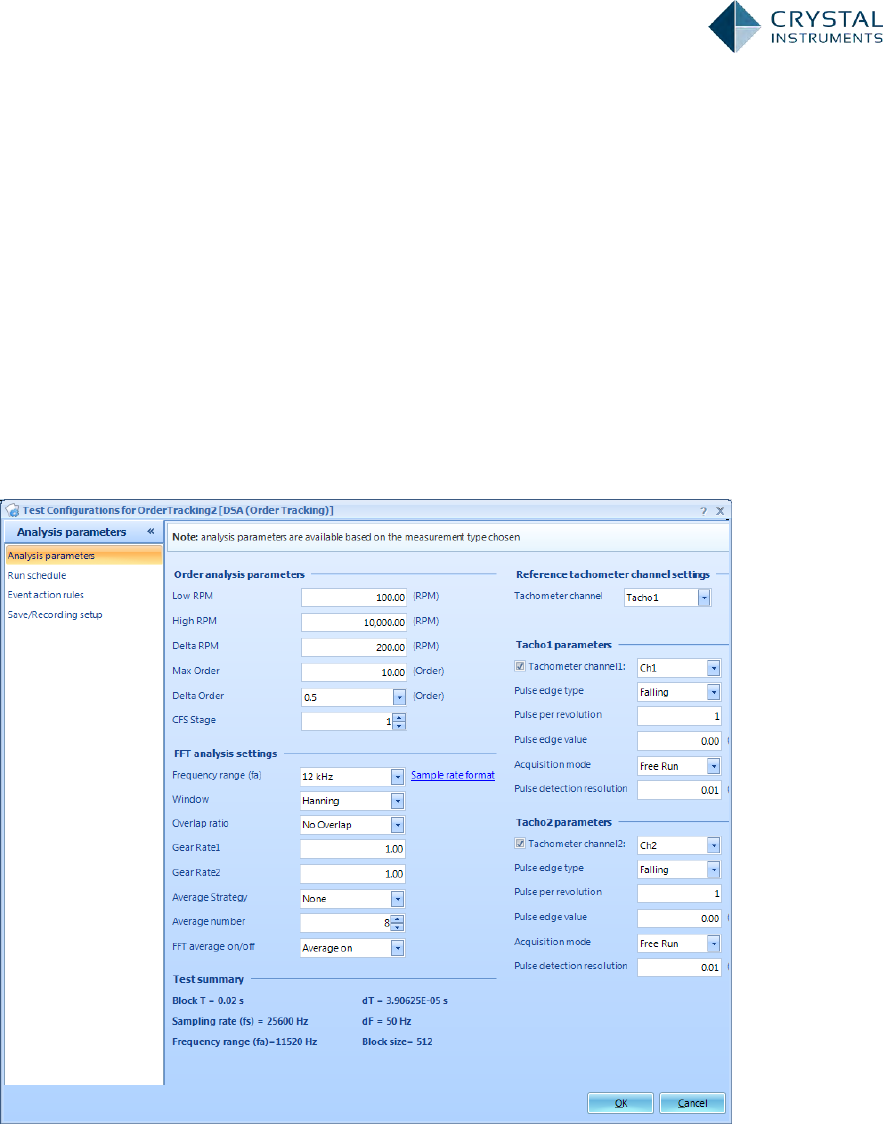Image resolution: width=883 pixels, height=1124 pixels.
Task: Close the Test Configurations dialog
Action: click(x=720, y=511)
